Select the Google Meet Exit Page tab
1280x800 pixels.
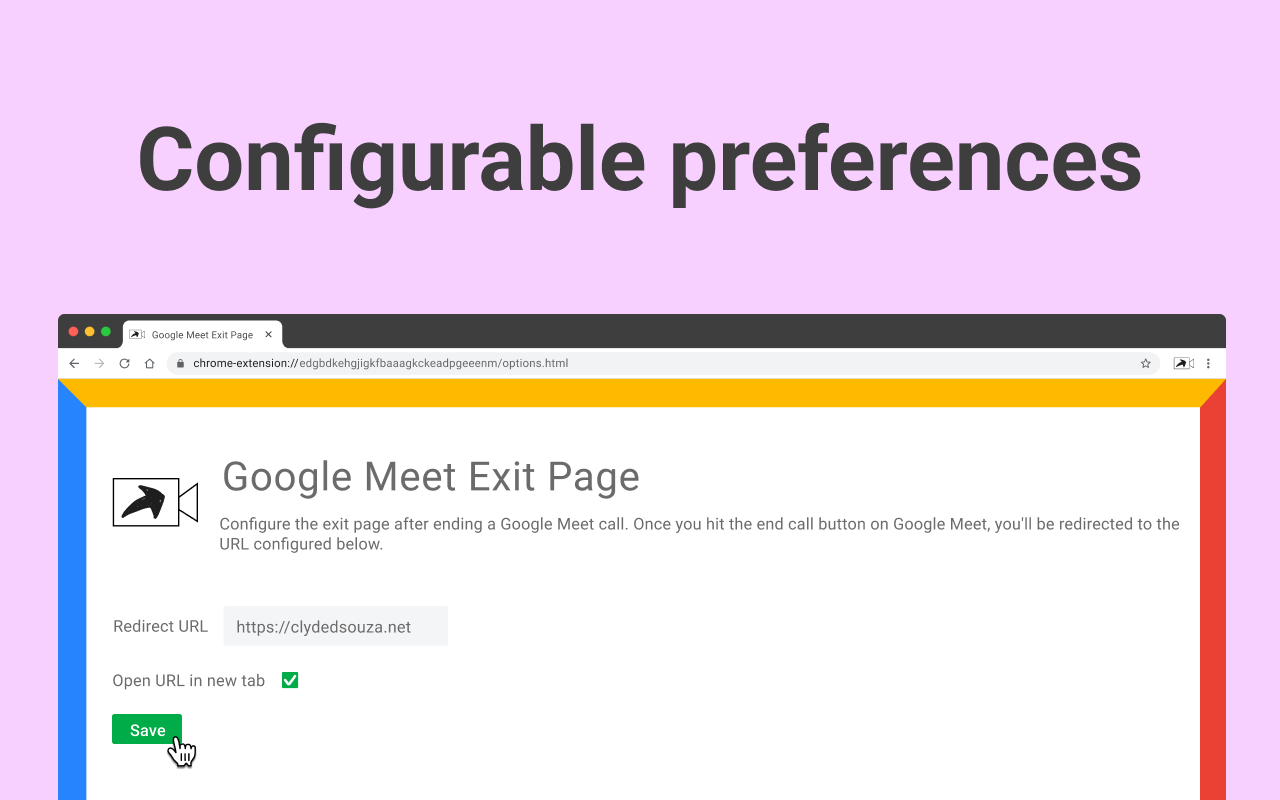tap(202, 335)
